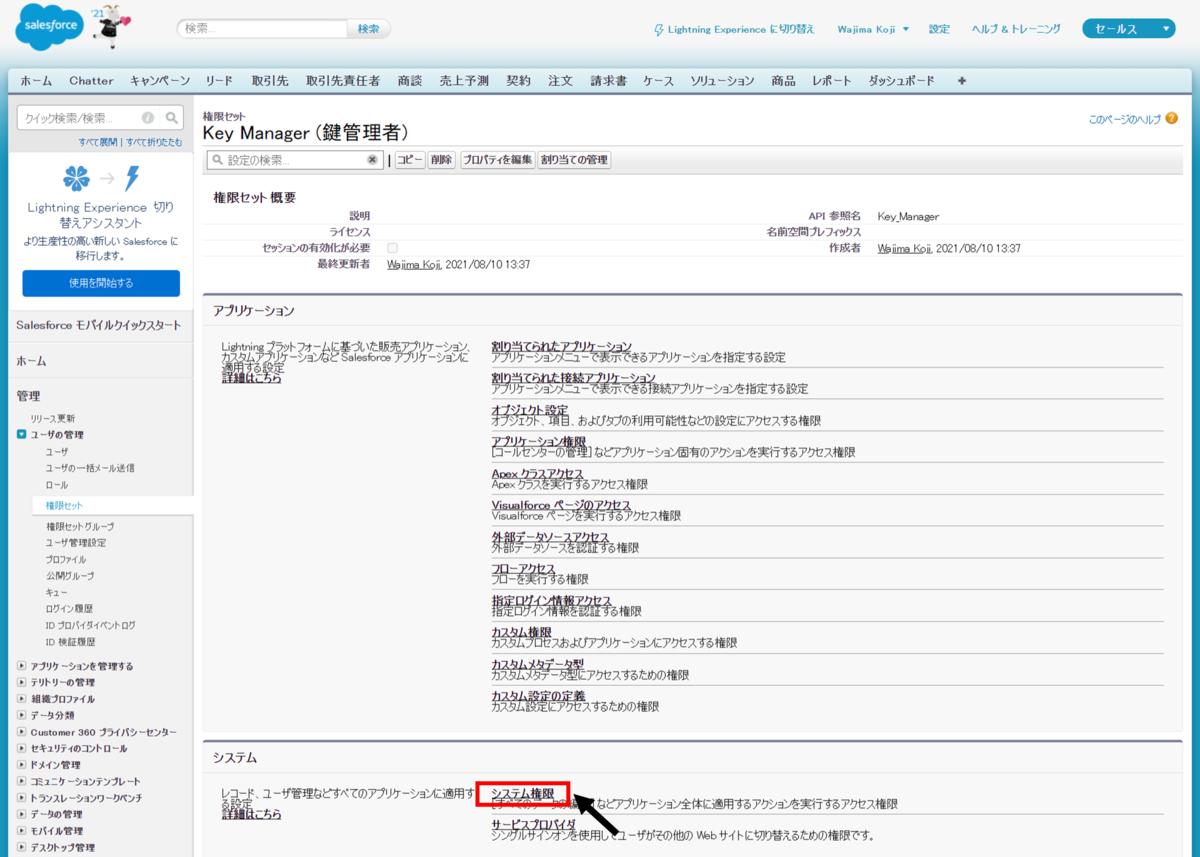Click the global search input field
This screenshot has width=1200, height=857.
262,29
